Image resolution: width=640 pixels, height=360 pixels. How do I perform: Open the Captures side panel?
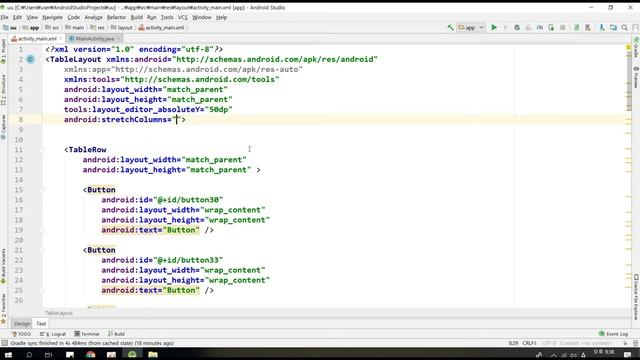pyautogui.click(x=3, y=127)
